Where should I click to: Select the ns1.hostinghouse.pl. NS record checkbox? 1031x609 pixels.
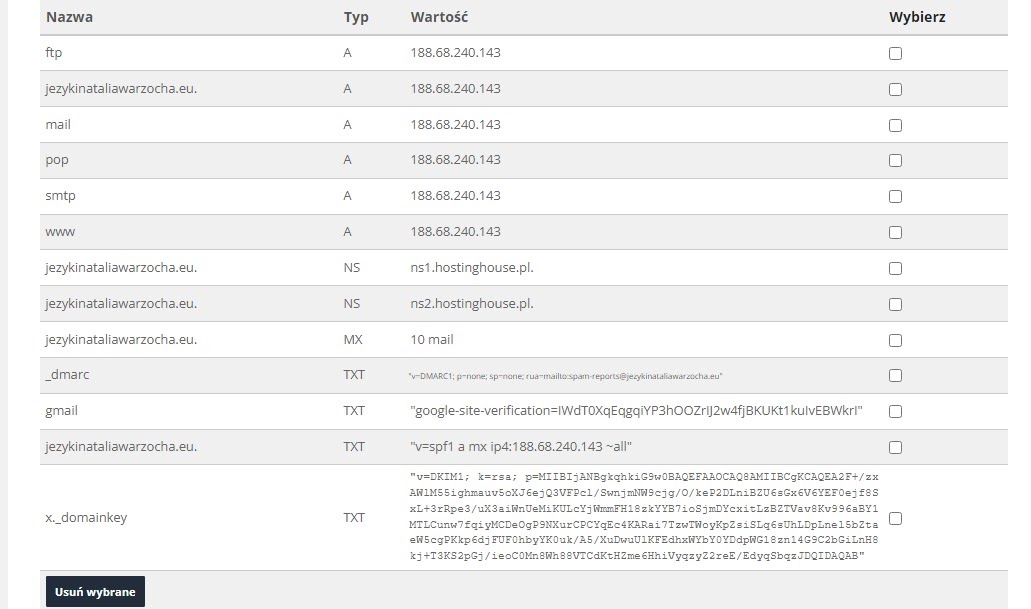(895, 269)
